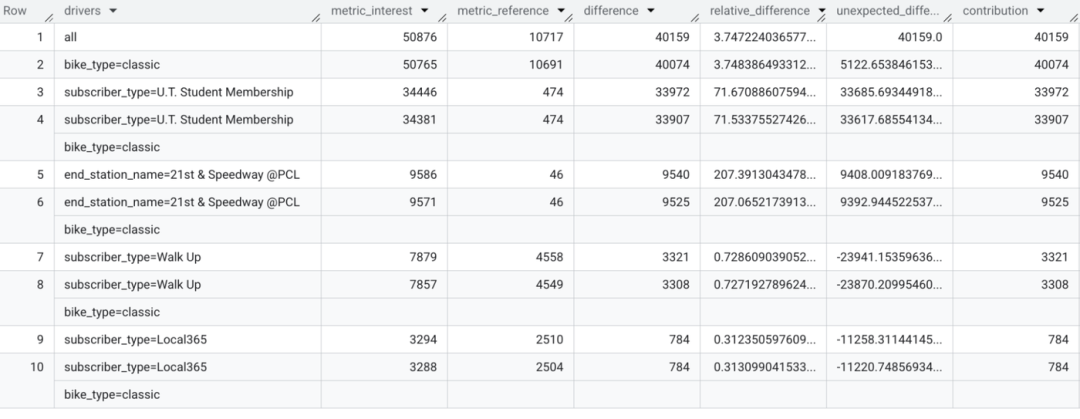Click metric_interest value 50876
Viewport: 1080px width, 419px height.
[x=419, y=37]
